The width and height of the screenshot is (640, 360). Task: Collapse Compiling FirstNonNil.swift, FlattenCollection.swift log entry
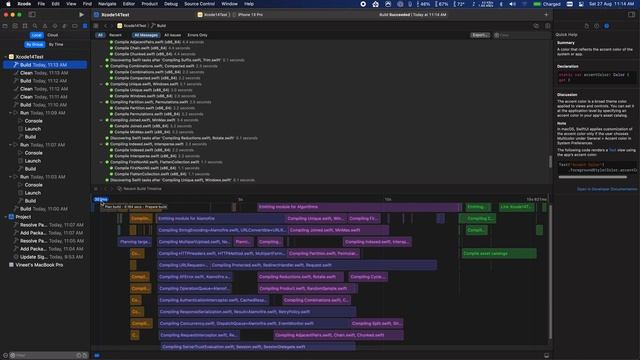pos(102,162)
